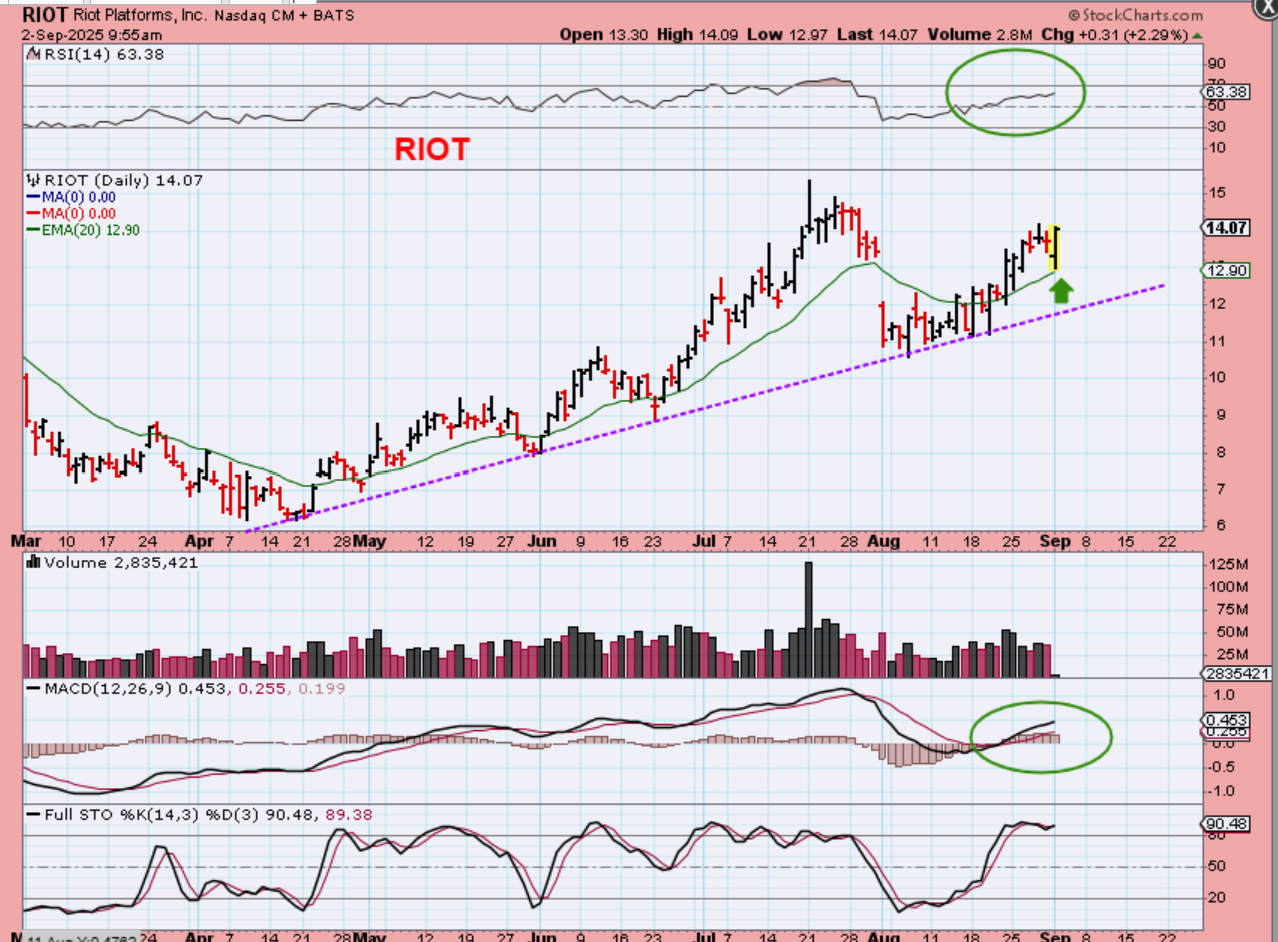Viewport: 1278px width, 942px height.
Task: Click the 90.48 stochastic tag on right axis
Action: [1223, 824]
